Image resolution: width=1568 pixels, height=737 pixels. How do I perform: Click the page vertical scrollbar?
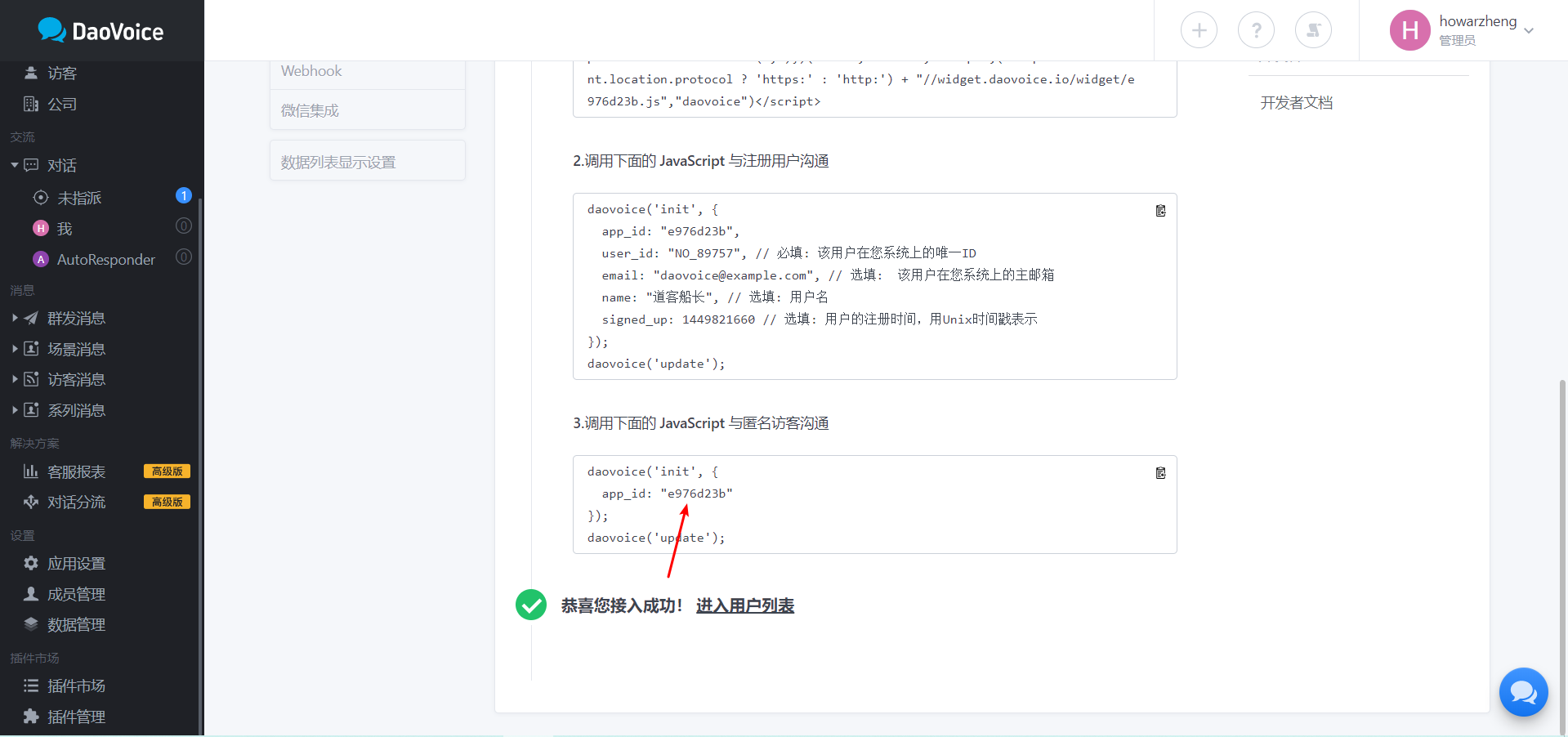[x=1562, y=556]
